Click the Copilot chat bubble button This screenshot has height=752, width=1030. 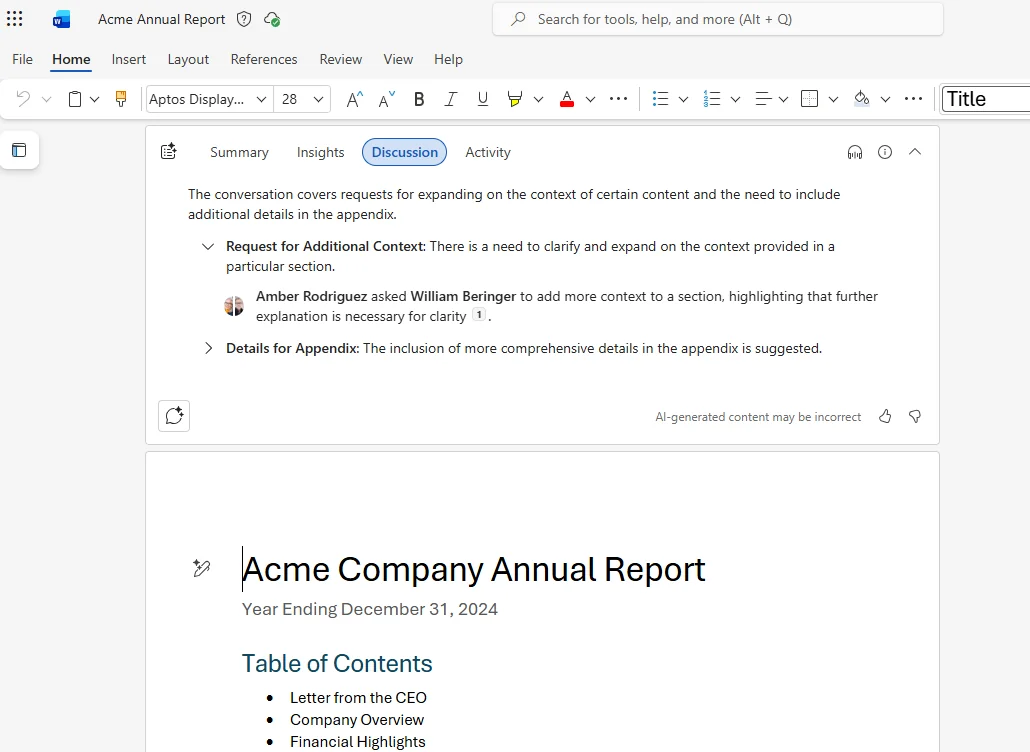point(174,416)
